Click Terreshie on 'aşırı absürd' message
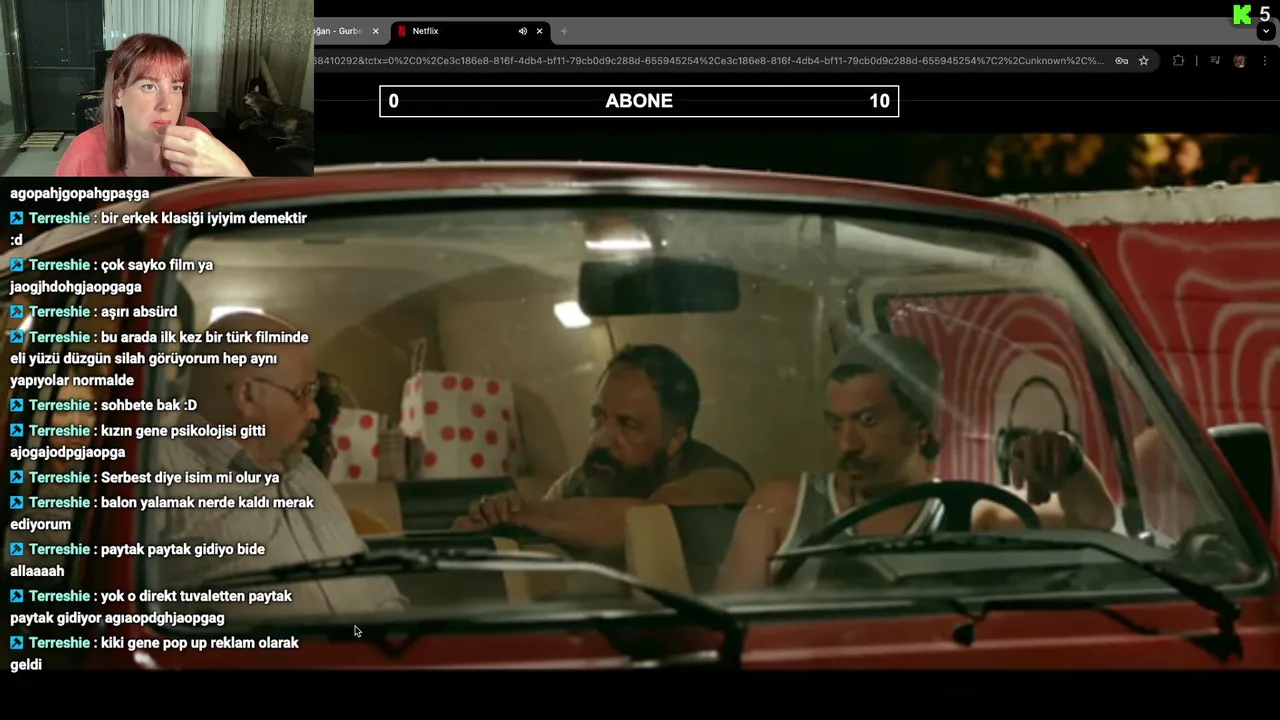Viewport: 1280px width, 720px height. click(x=59, y=312)
